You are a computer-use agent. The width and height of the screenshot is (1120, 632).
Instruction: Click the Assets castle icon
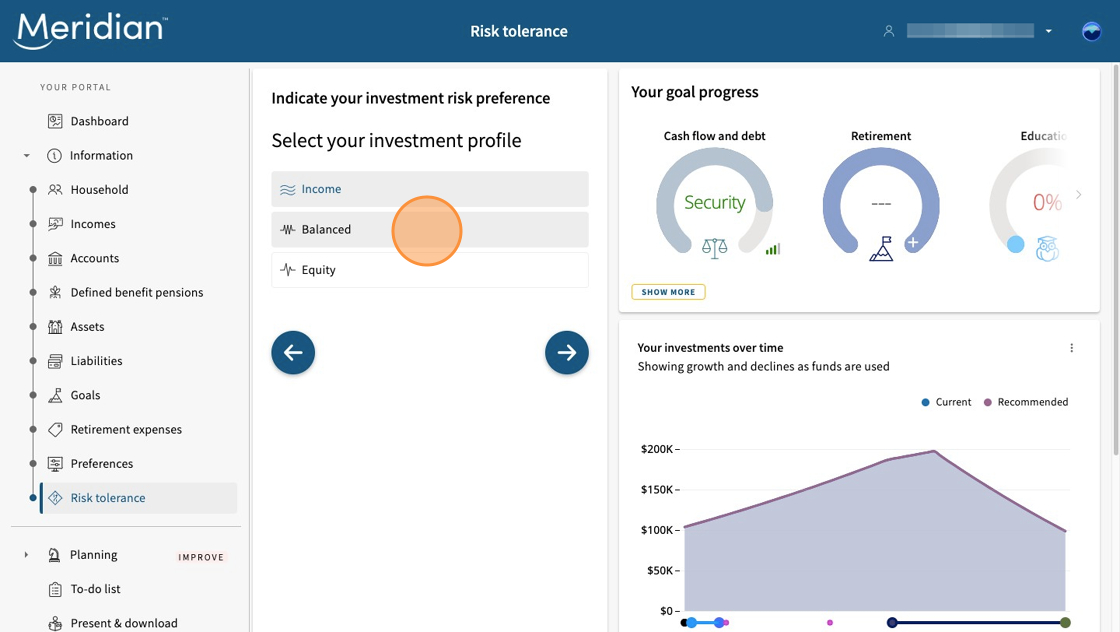(x=55, y=327)
